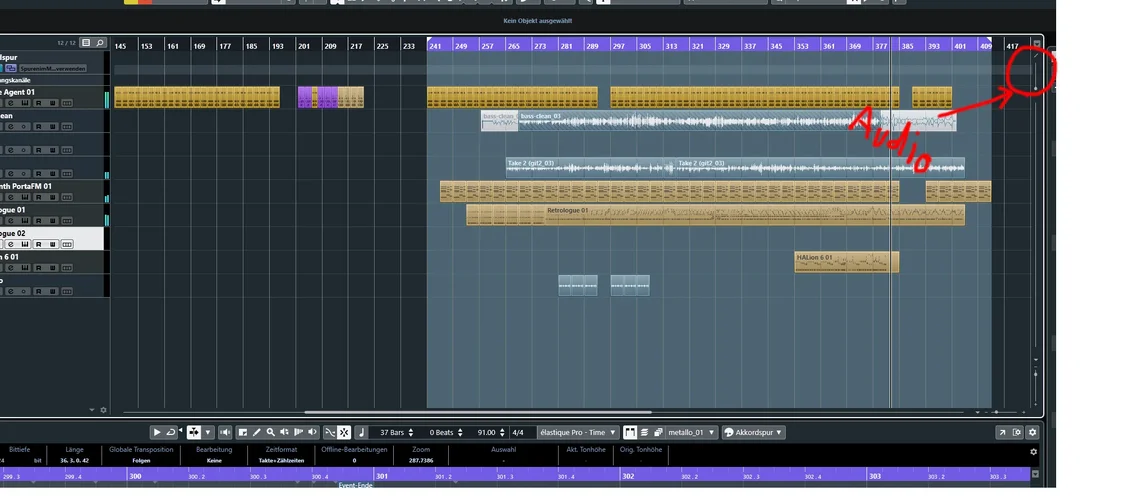Toggle the snap button in the editor toolbar

pos(344,432)
